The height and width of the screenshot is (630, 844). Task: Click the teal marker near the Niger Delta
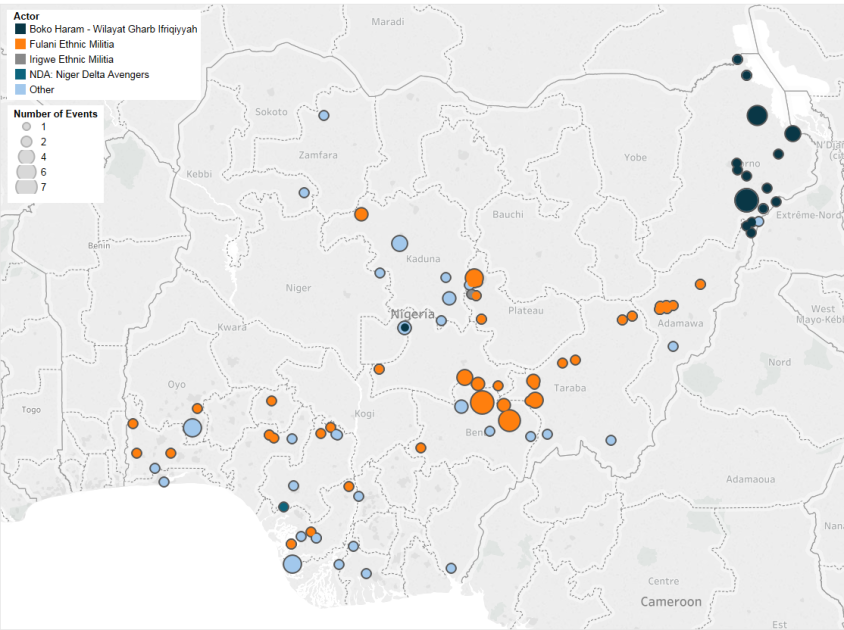(x=283, y=507)
